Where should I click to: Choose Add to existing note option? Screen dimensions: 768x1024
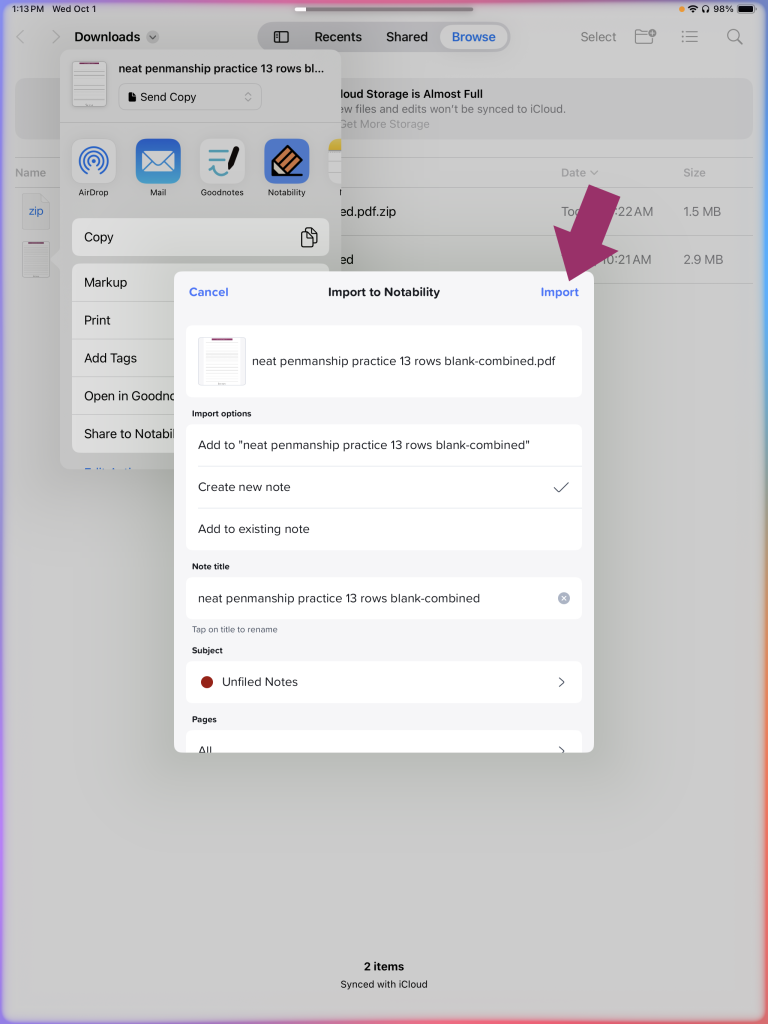384,529
